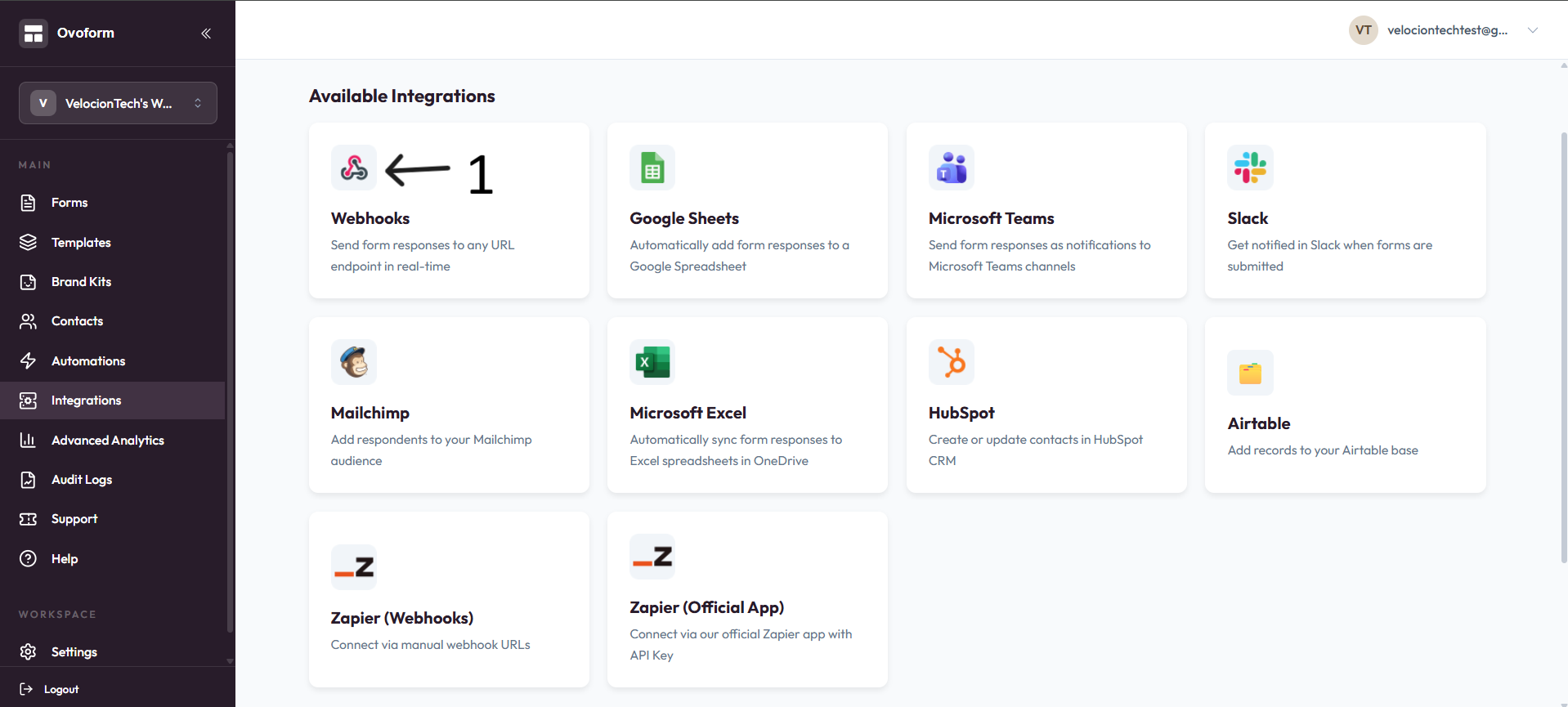Viewport: 1568px width, 707px height.
Task: Click the Google Sheets icon
Action: 652,168
